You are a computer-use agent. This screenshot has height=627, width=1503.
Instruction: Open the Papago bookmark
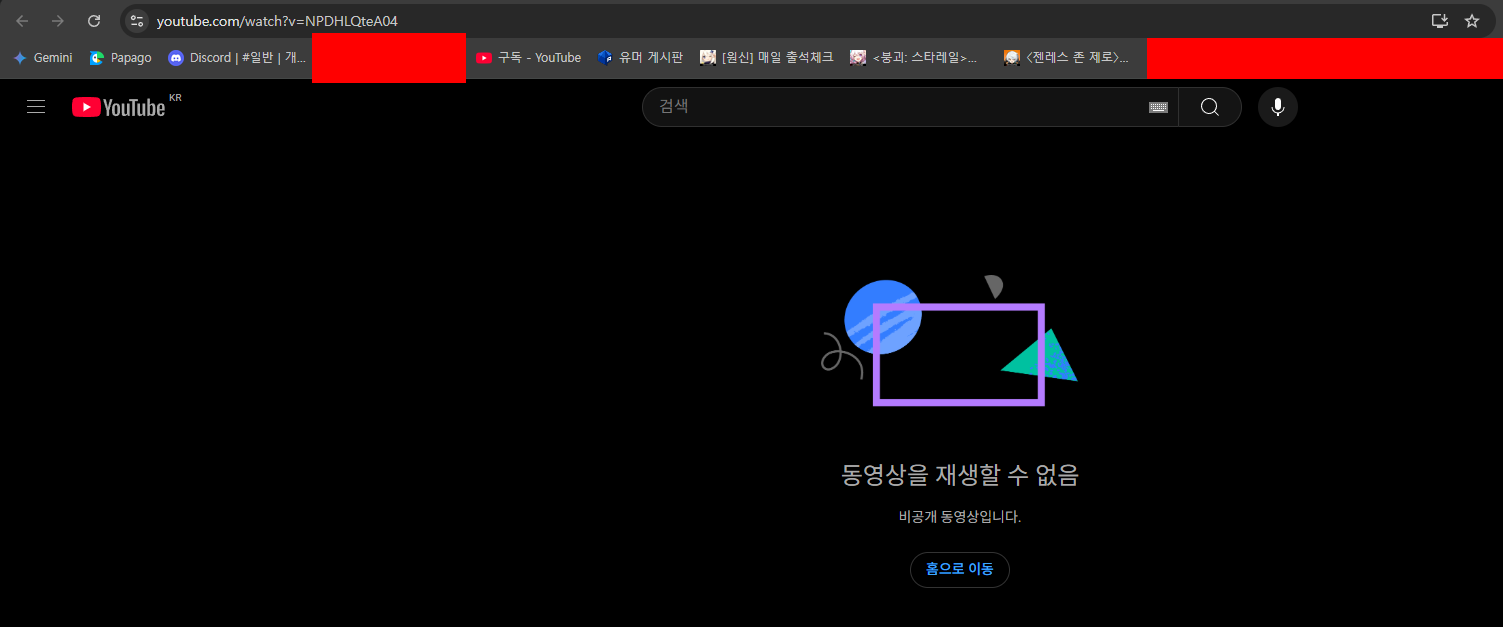pos(120,58)
